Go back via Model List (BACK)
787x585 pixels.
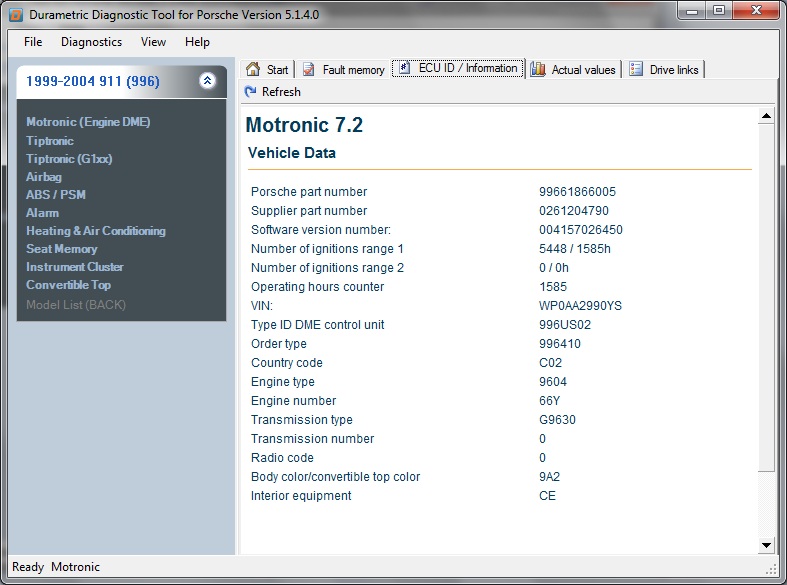[76, 305]
